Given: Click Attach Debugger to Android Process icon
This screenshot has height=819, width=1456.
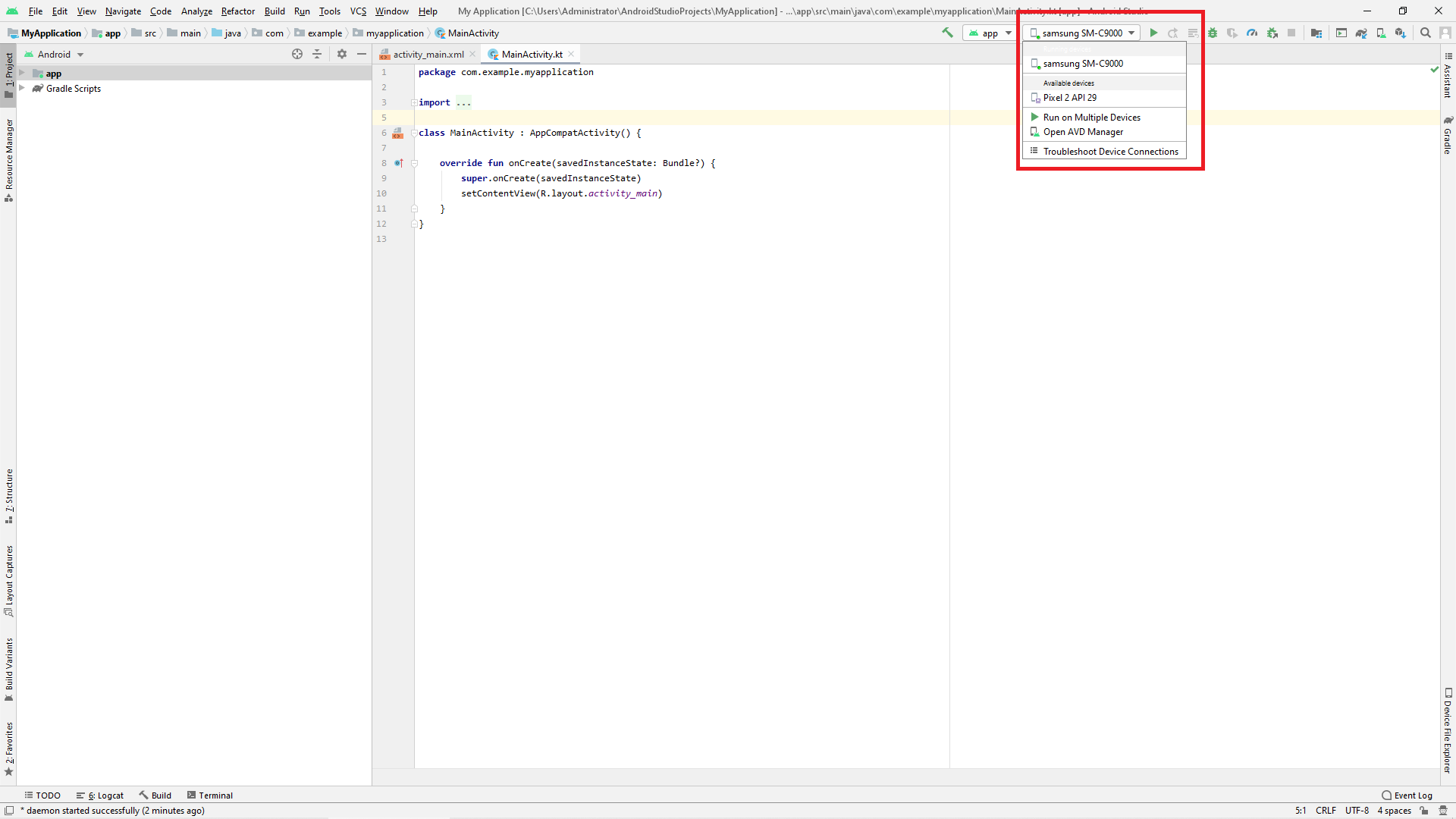Looking at the screenshot, I should click(x=1272, y=33).
